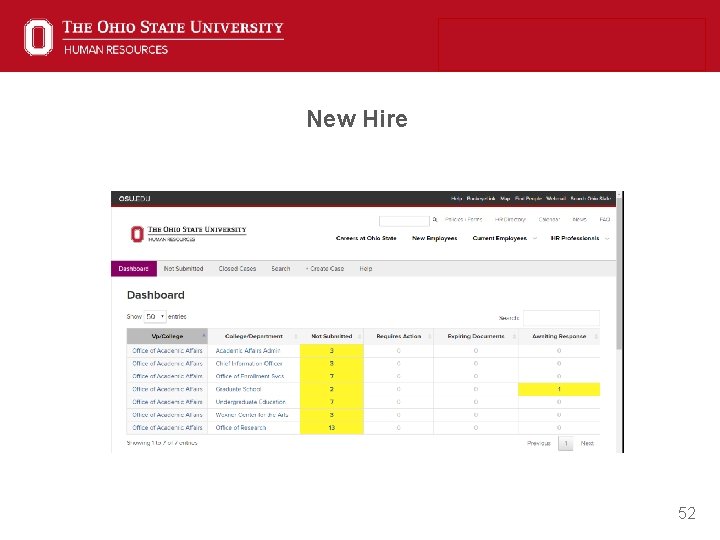Click Awaiting Response count 1 for Graduate School
Screen dimensions: 720x540
[559, 389]
